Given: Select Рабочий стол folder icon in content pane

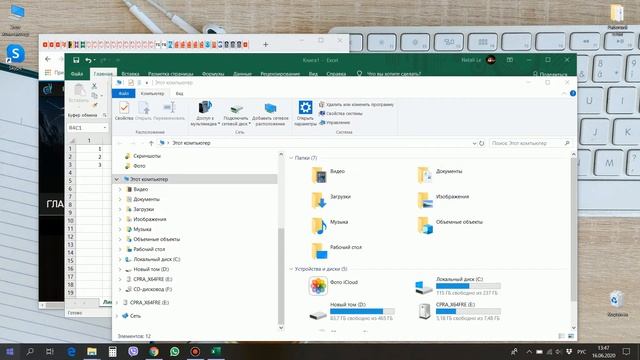Looking at the screenshot, I should [319, 251].
